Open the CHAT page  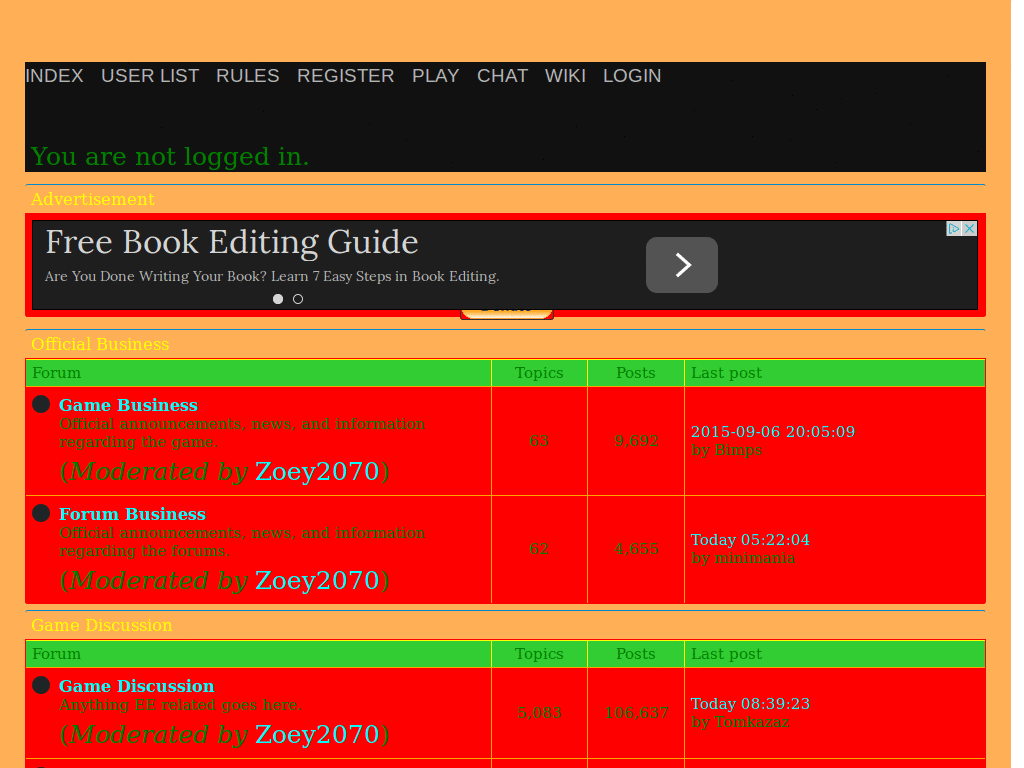[502, 76]
